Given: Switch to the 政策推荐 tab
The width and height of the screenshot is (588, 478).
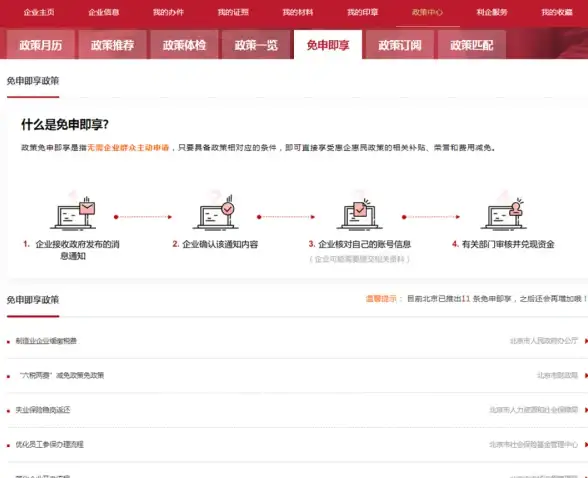Looking at the screenshot, I should coord(112,45).
